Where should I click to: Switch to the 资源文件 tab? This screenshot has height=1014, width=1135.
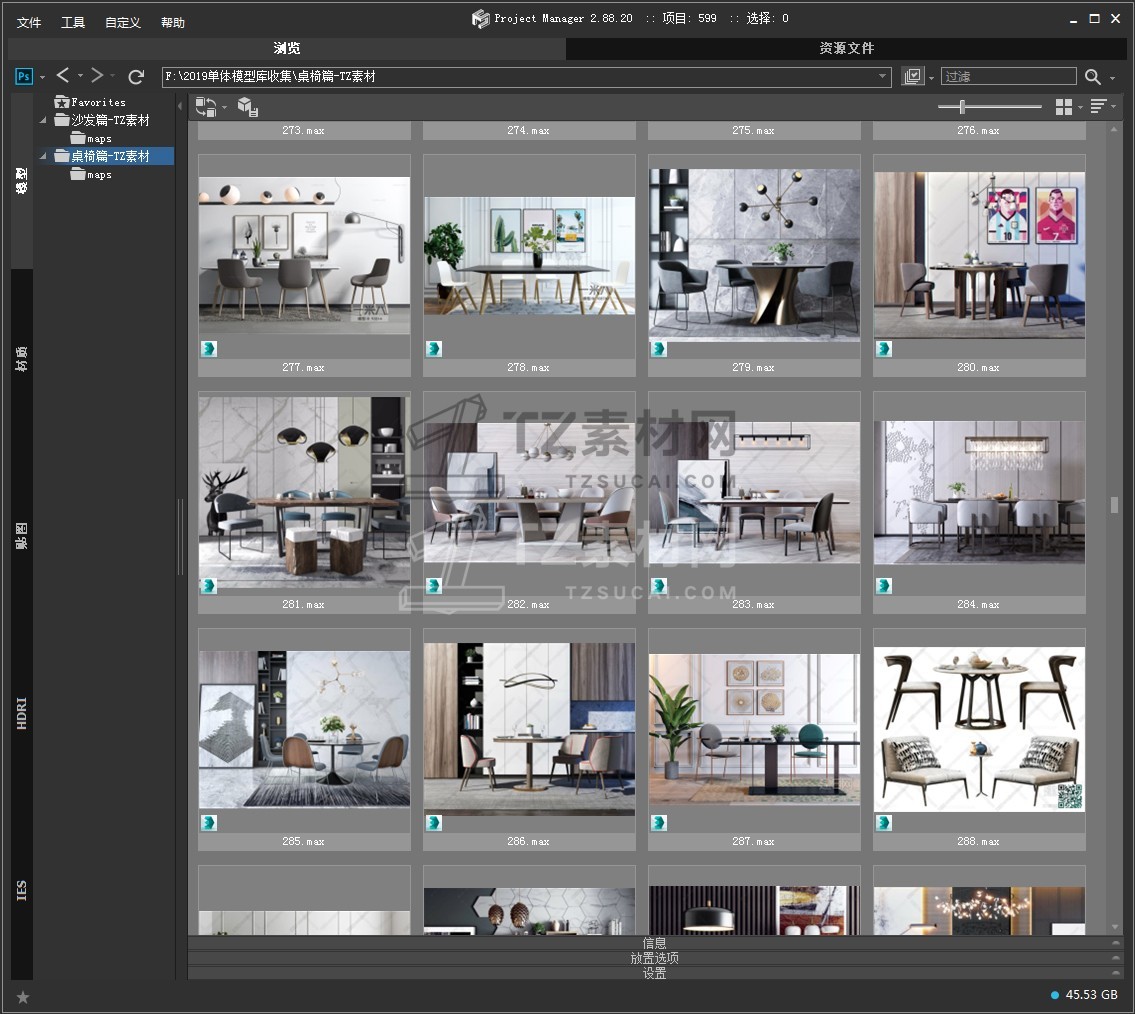click(x=846, y=48)
